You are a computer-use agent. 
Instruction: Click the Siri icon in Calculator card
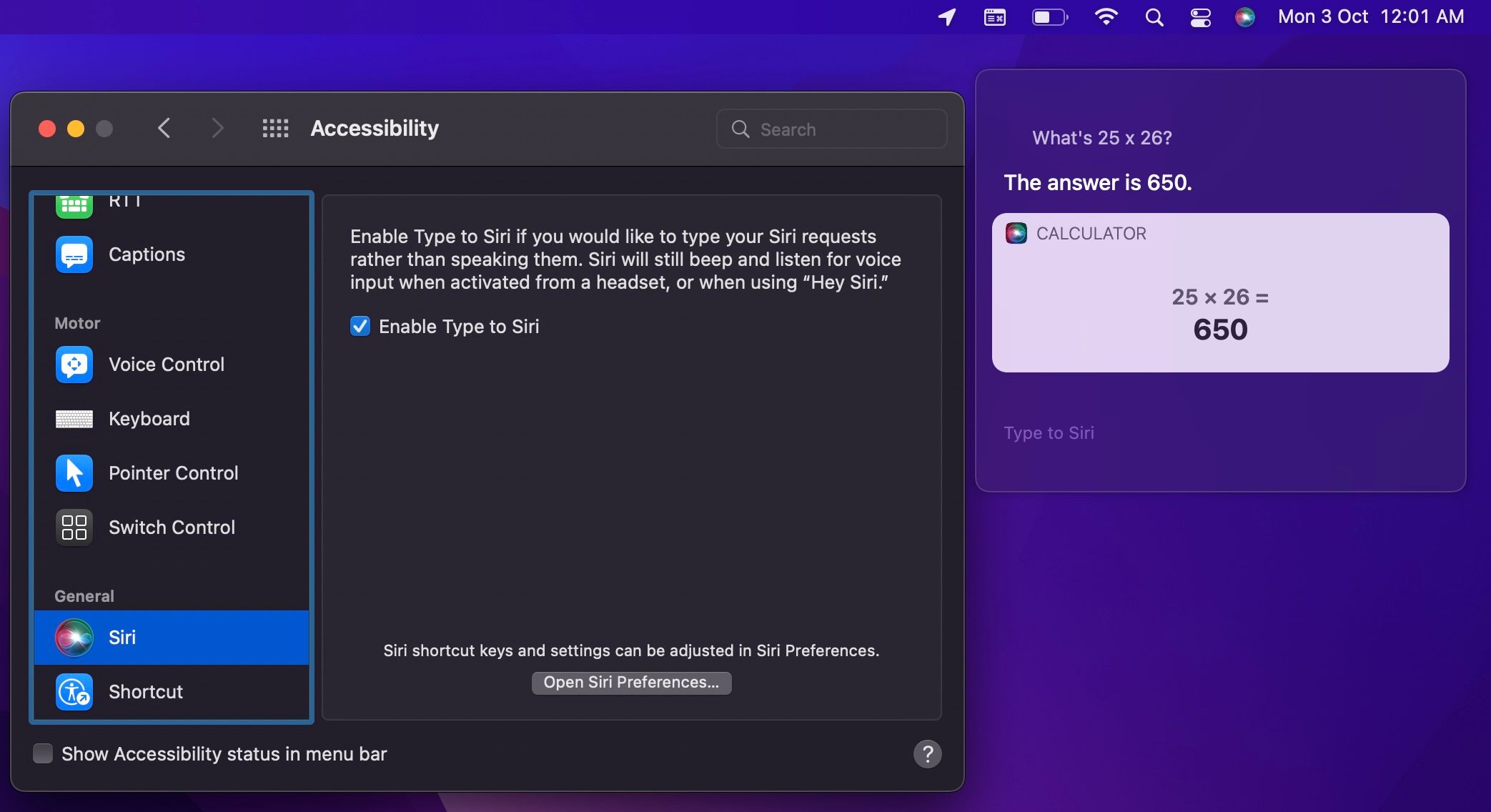click(1016, 234)
